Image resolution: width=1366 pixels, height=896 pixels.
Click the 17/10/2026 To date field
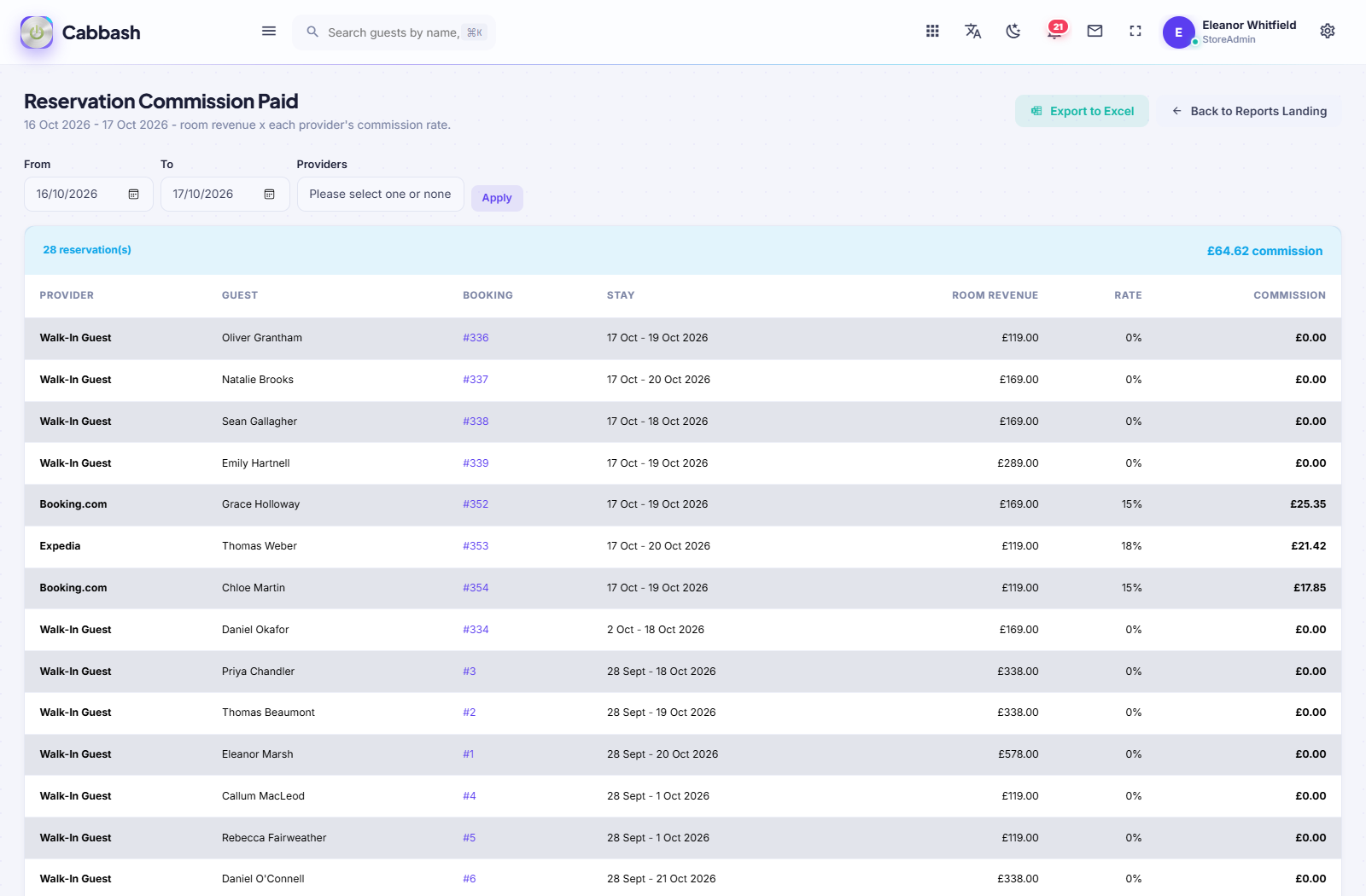[225, 195]
